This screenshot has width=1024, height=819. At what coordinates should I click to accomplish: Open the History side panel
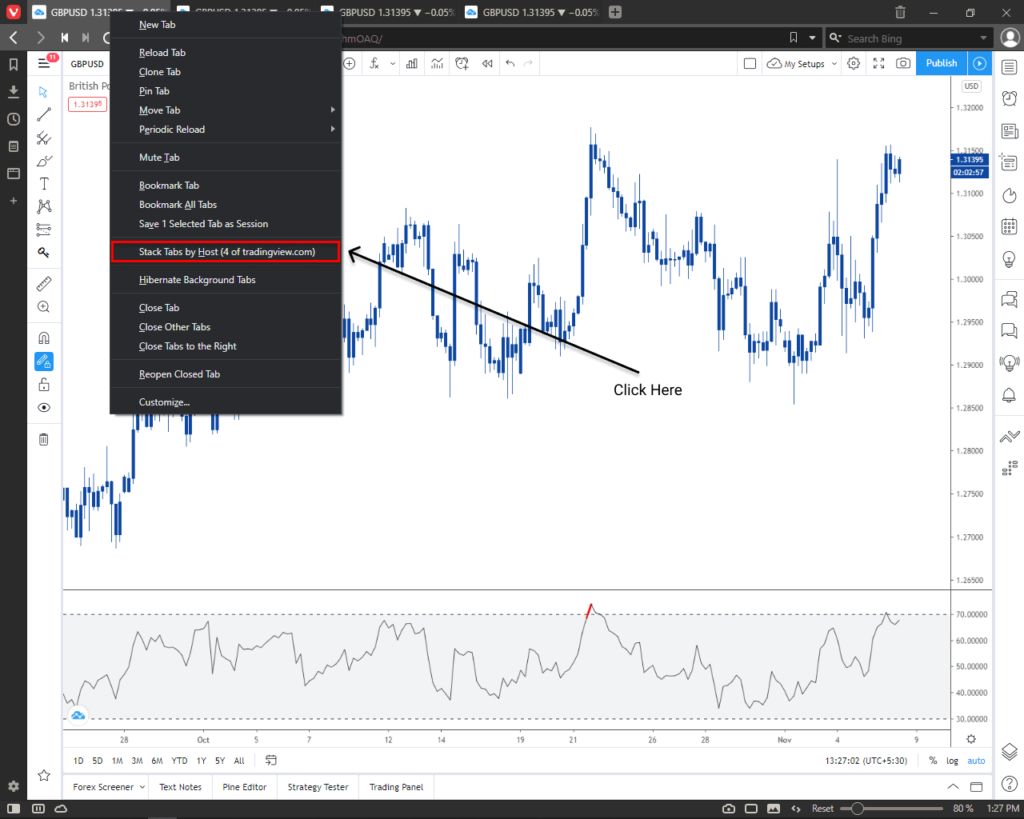(13, 119)
